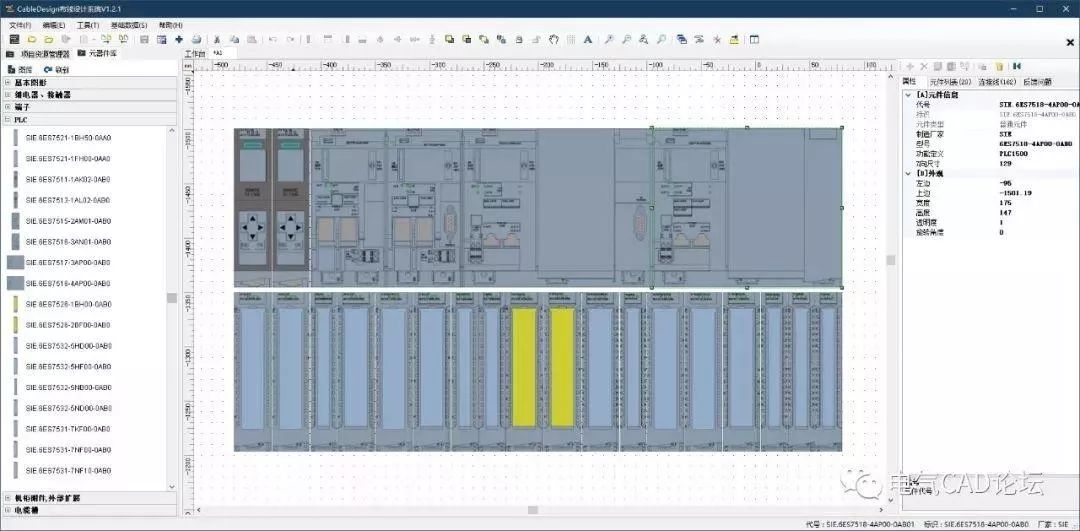Collapse the [B]外观 property group
This screenshot has width=1080, height=531.
(909, 174)
